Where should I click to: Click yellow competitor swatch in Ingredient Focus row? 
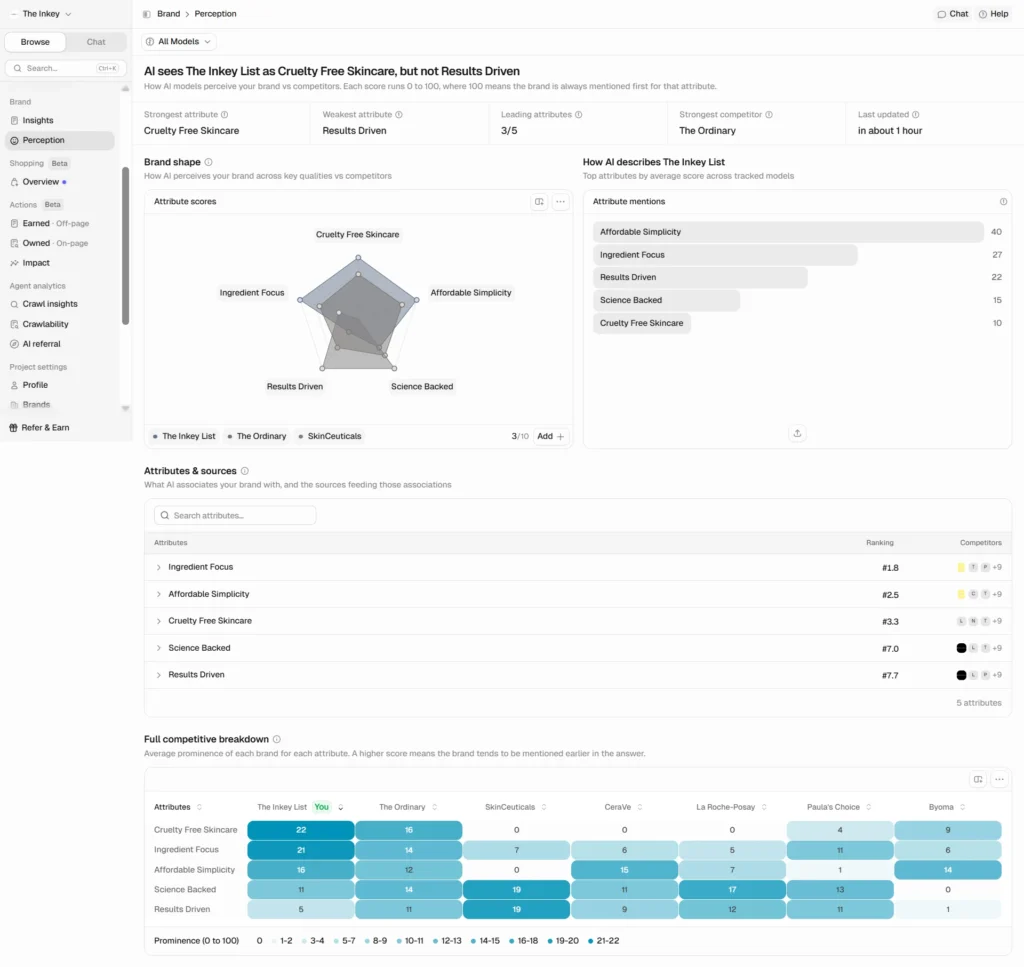pyautogui.click(x=961, y=567)
